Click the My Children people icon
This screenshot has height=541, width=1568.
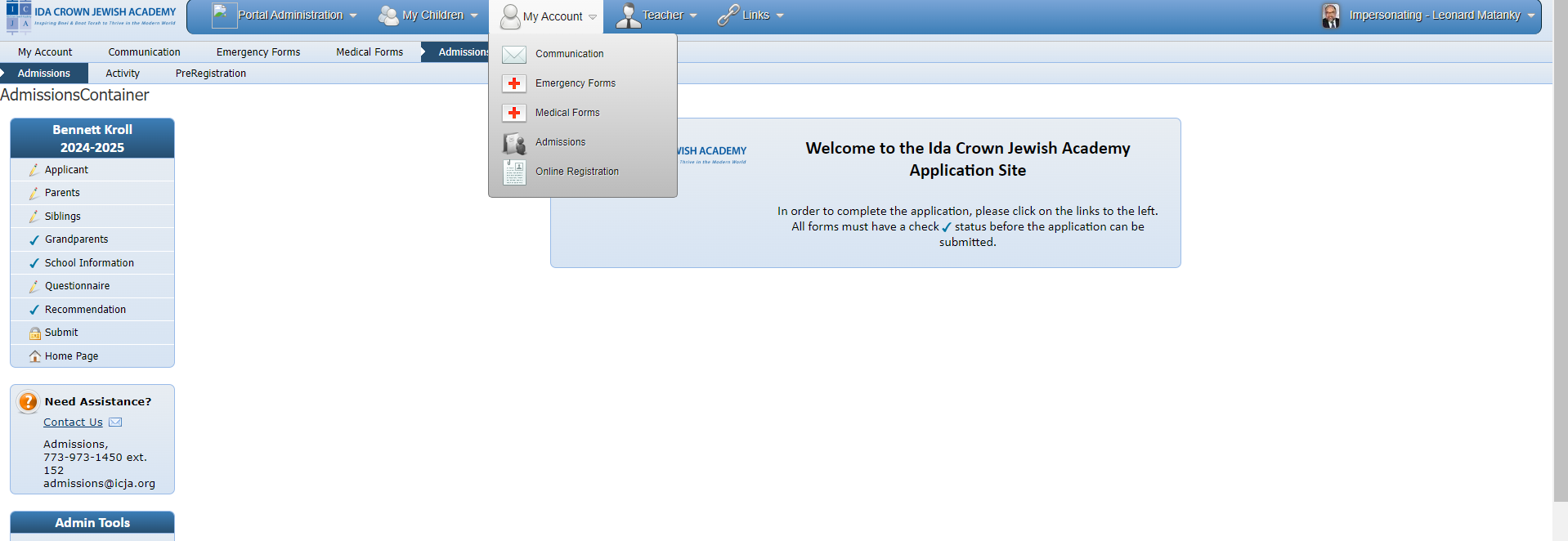point(388,16)
